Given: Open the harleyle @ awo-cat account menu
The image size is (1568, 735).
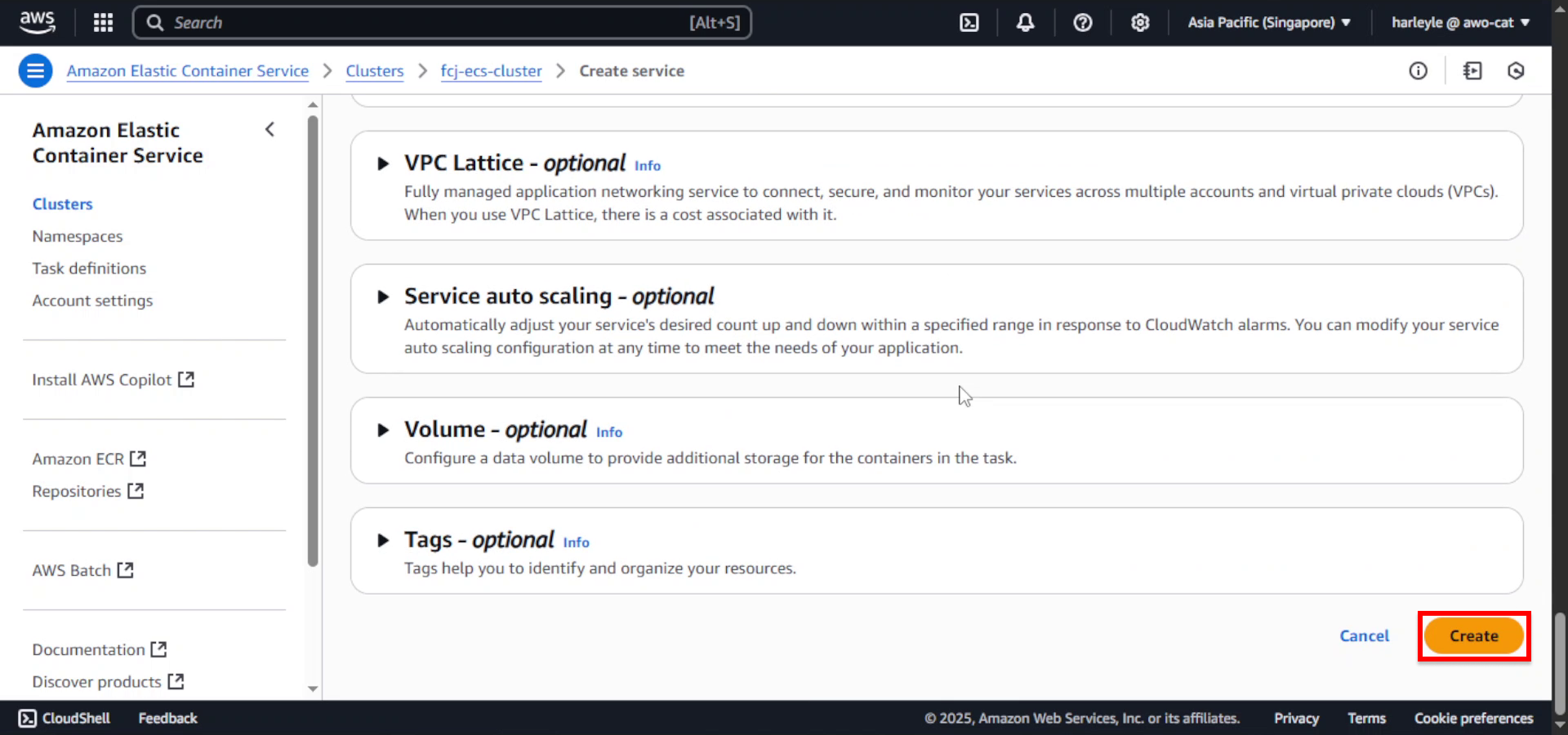Looking at the screenshot, I should click(1460, 22).
